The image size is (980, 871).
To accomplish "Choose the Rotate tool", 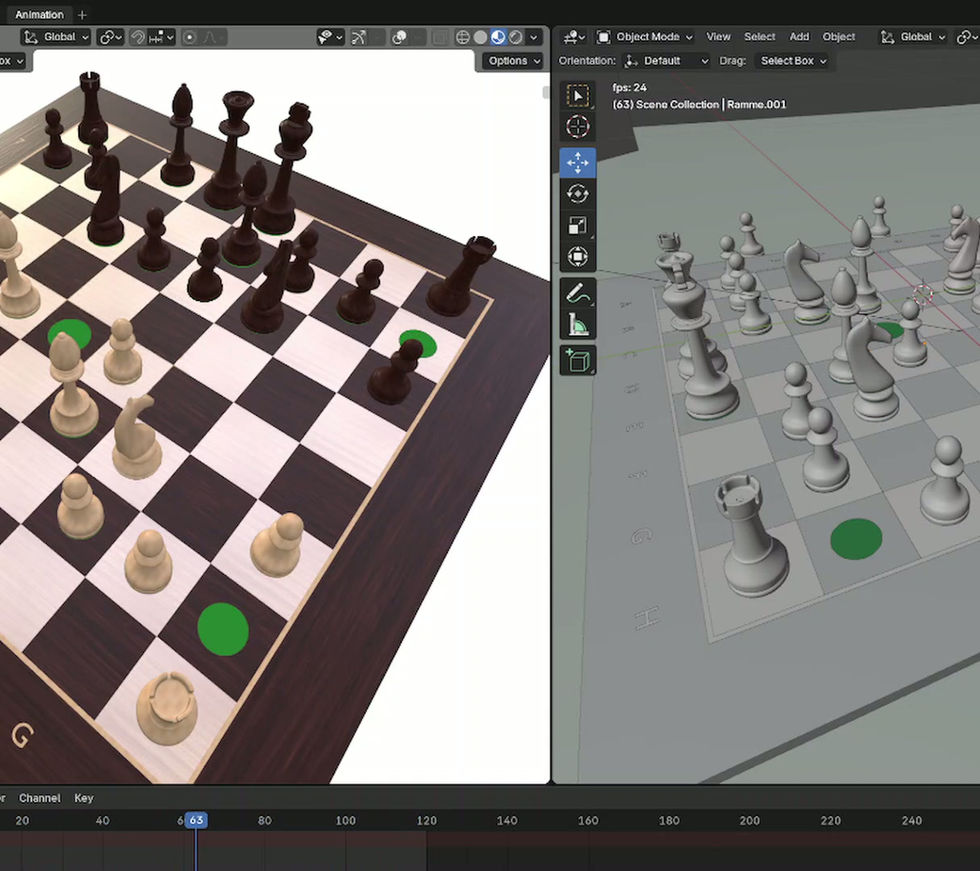I will pyautogui.click(x=577, y=194).
